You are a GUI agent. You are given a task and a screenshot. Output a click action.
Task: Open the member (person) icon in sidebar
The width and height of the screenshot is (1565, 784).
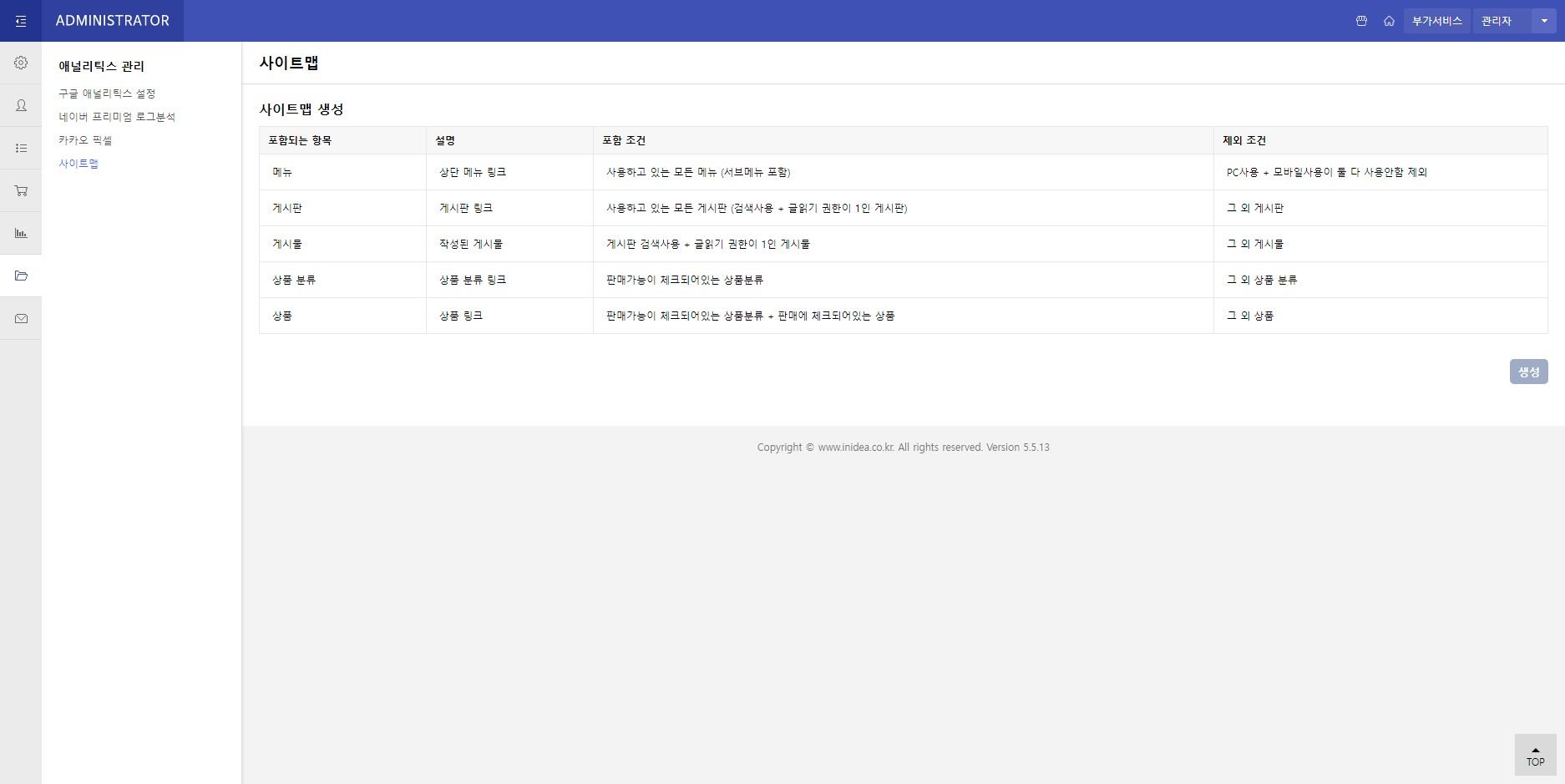click(x=21, y=105)
